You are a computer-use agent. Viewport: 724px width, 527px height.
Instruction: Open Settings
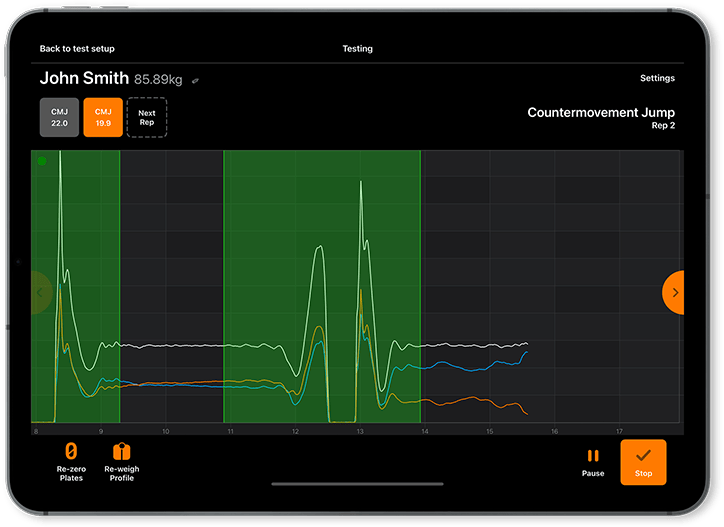(x=657, y=78)
